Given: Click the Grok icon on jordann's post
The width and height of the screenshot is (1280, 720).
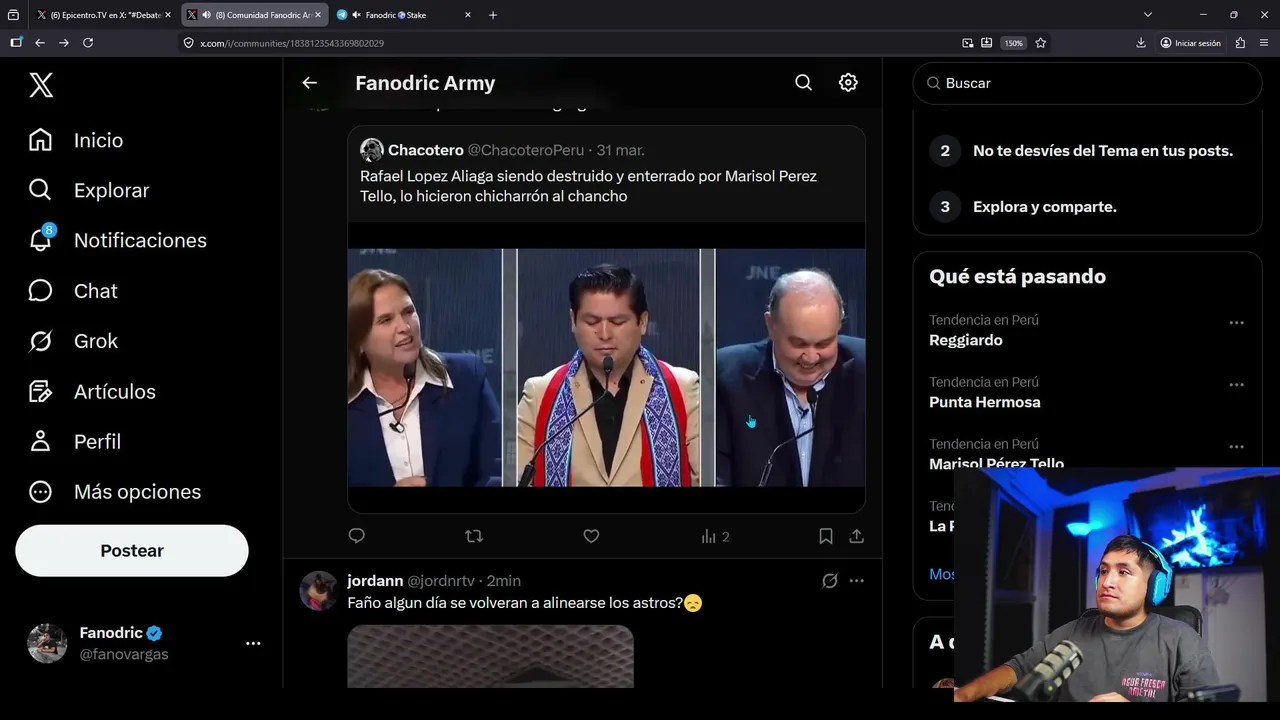Looking at the screenshot, I should tap(829, 580).
